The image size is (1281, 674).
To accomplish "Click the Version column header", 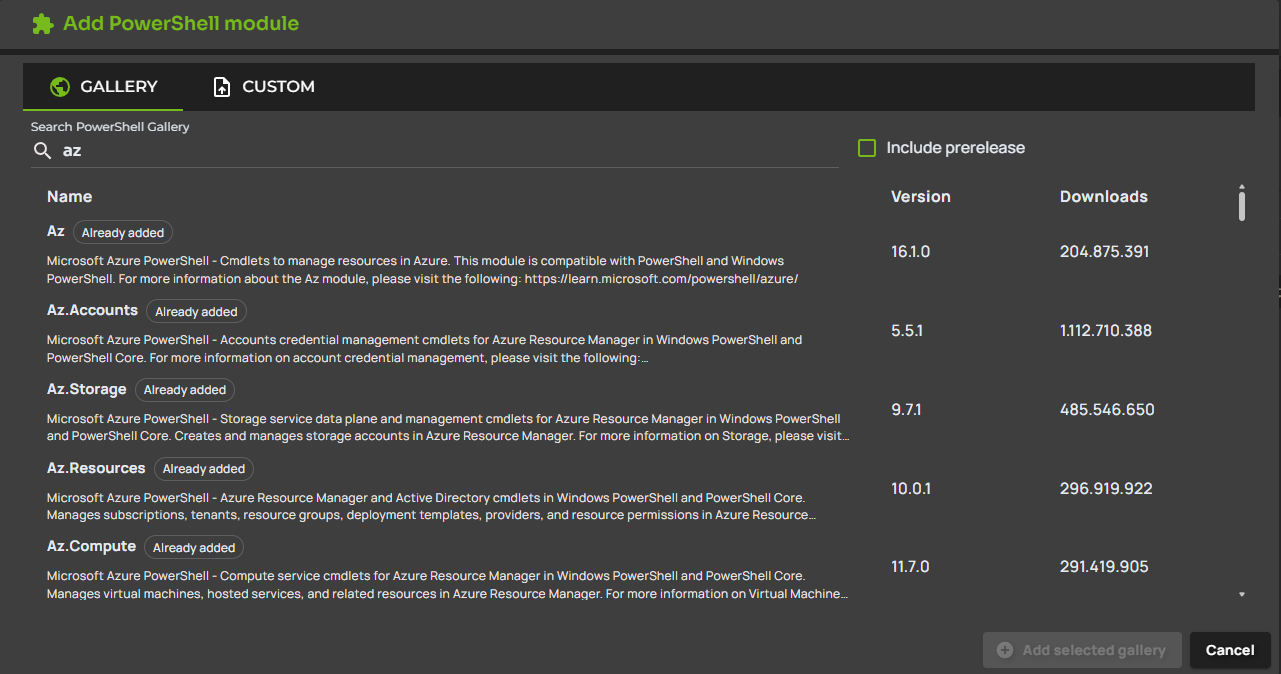I will pos(921,196).
